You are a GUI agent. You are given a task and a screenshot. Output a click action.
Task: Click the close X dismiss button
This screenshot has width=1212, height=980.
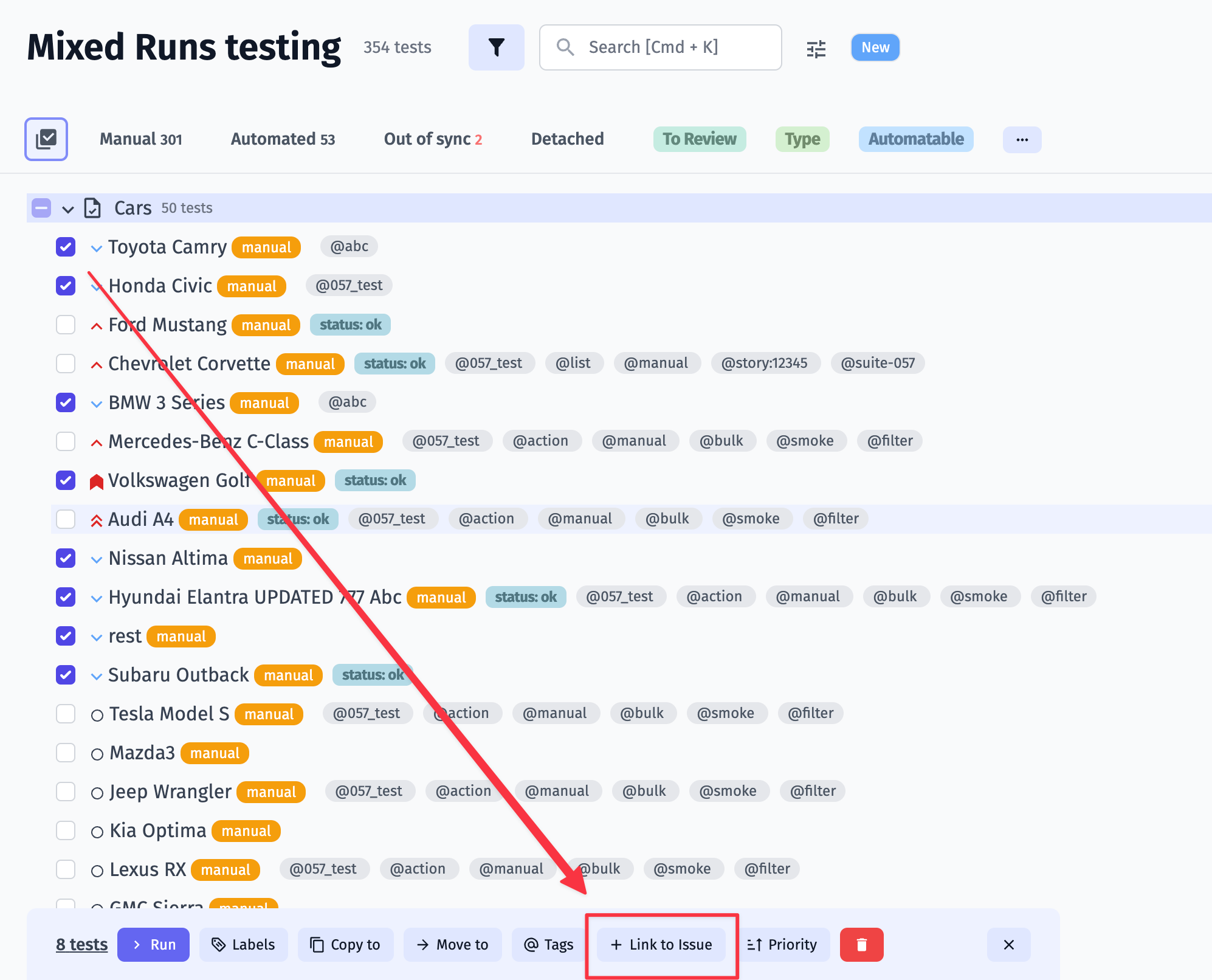click(1009, 944)
